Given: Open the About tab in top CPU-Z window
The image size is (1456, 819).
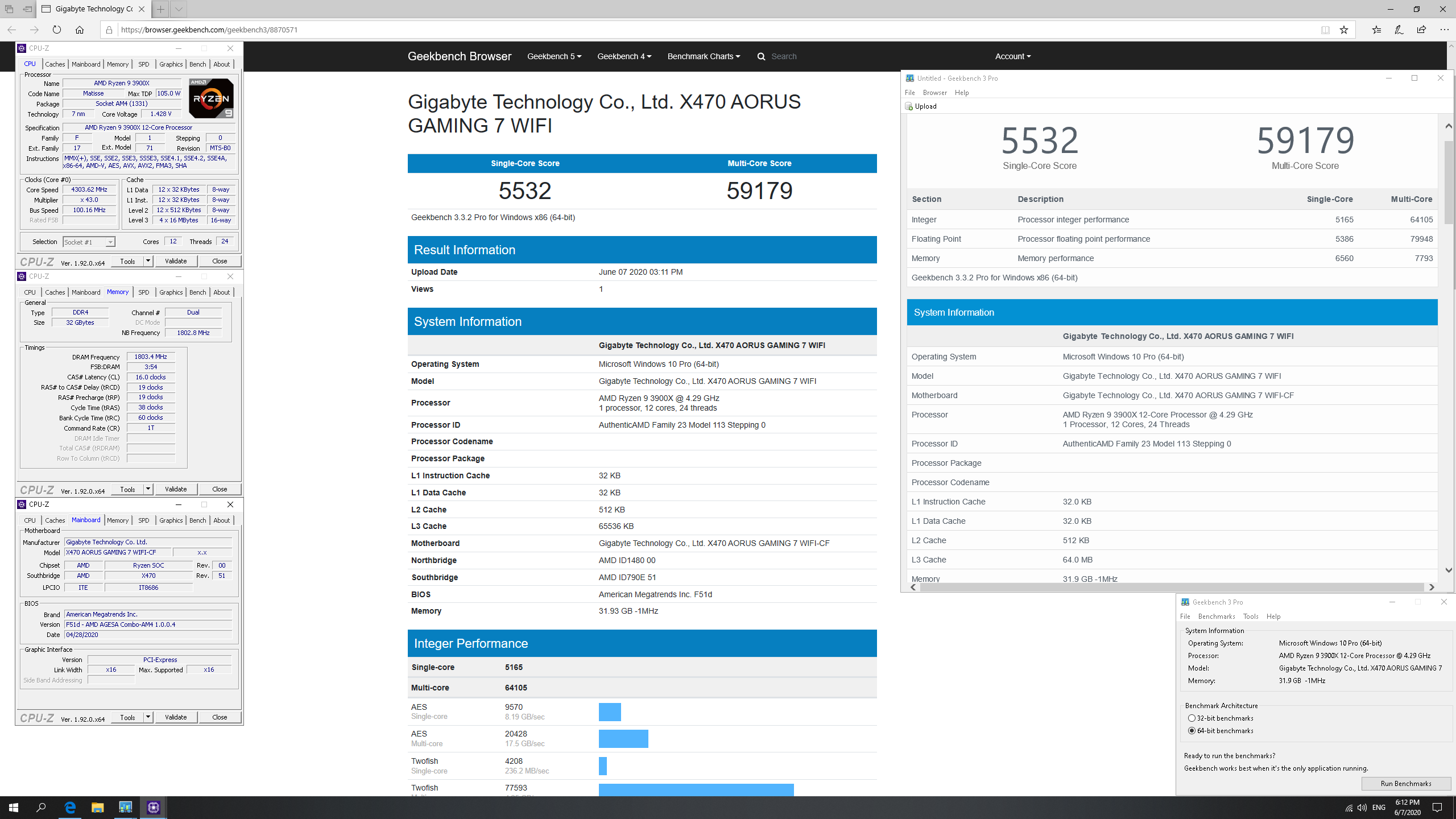Looking at the screenshot, I should pyautogui.click(x=222, y=64).
